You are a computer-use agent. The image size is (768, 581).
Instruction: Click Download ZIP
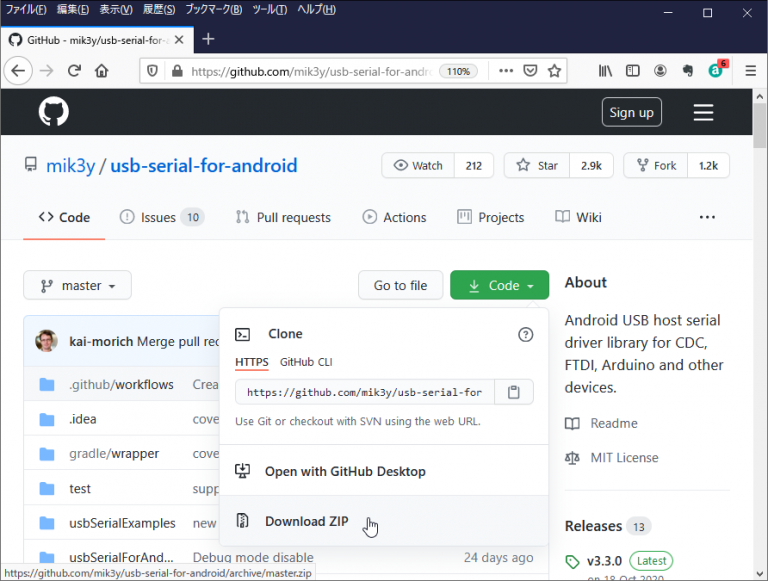[x=306, y=521]
